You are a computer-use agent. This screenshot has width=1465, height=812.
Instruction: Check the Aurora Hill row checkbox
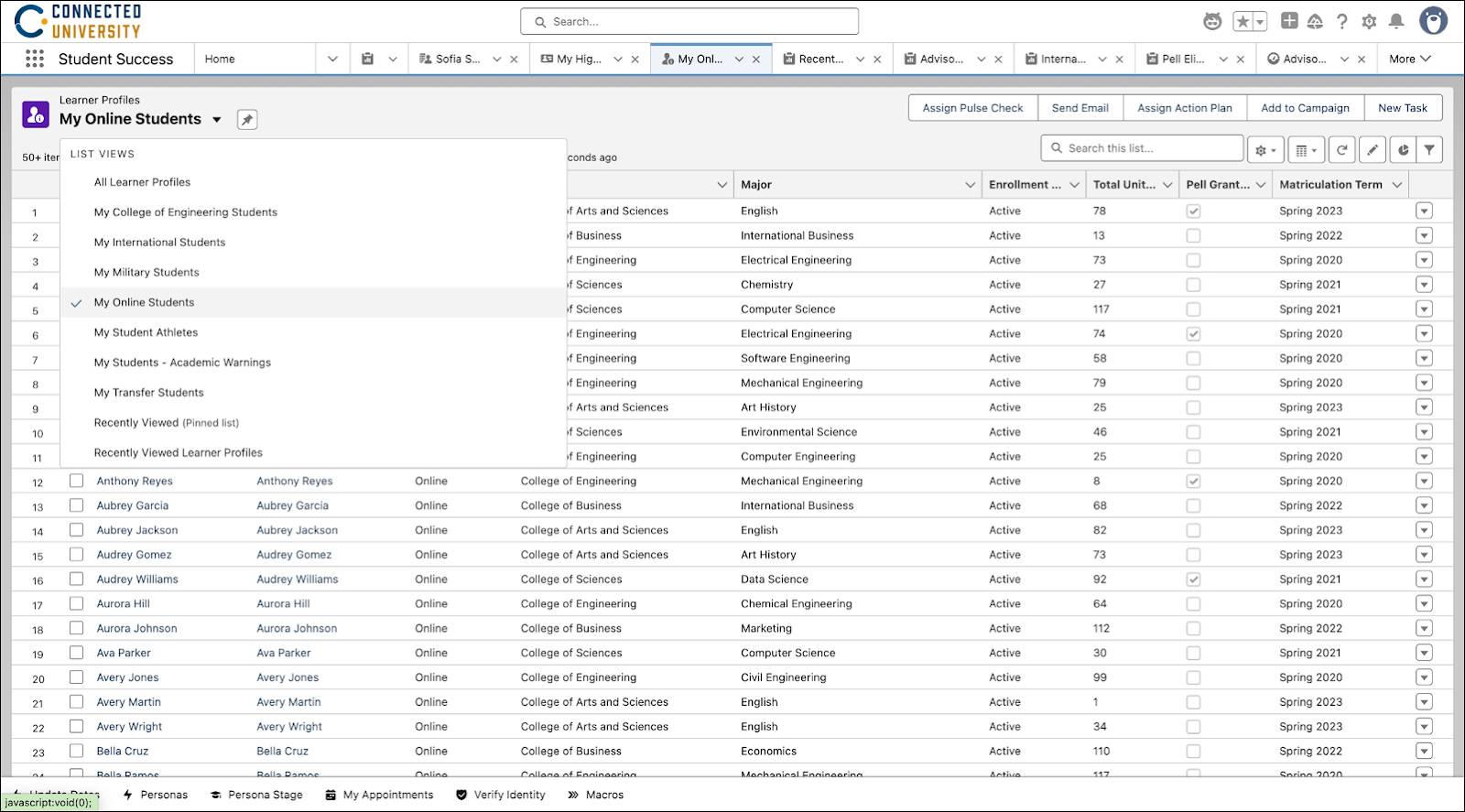(x=77, y=604)
